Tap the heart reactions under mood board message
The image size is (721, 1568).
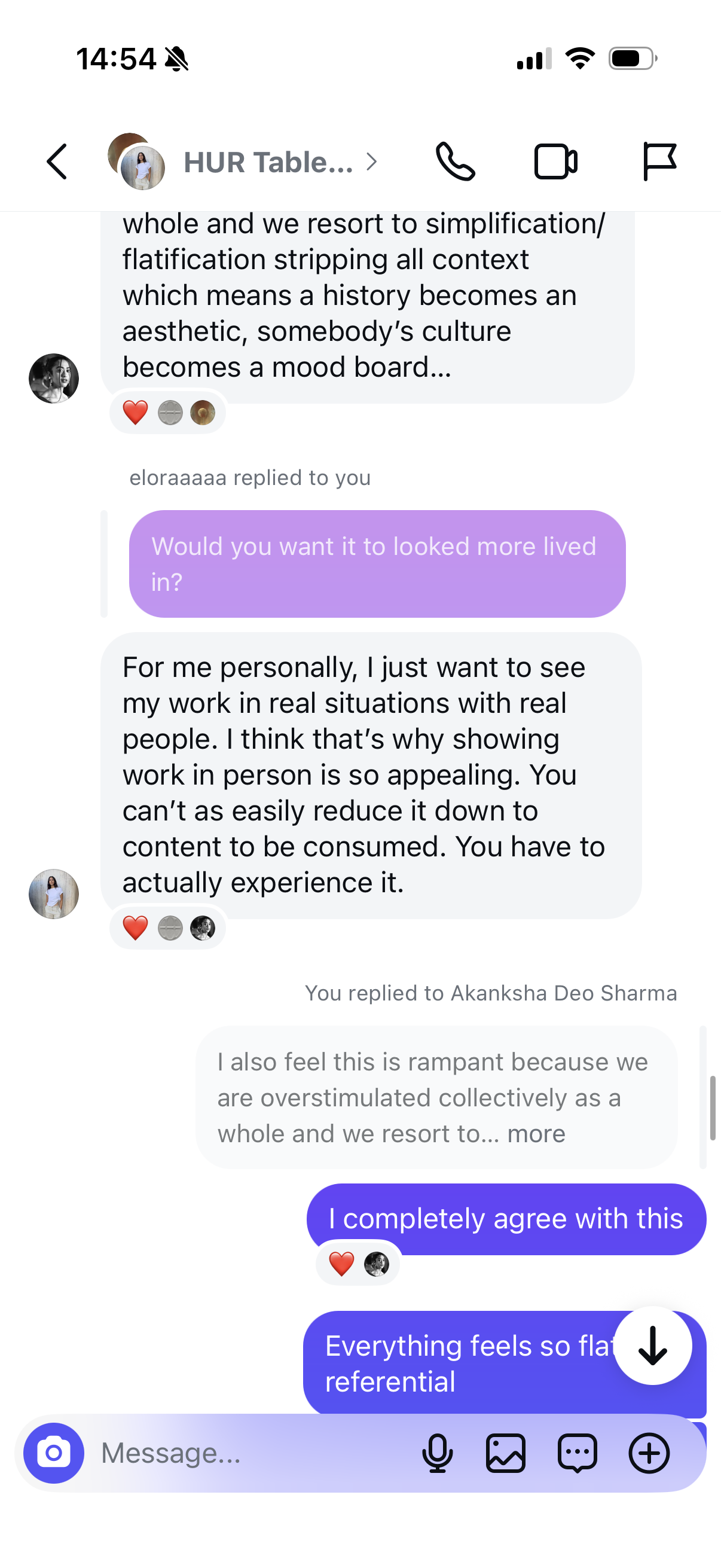coord(168,413)
